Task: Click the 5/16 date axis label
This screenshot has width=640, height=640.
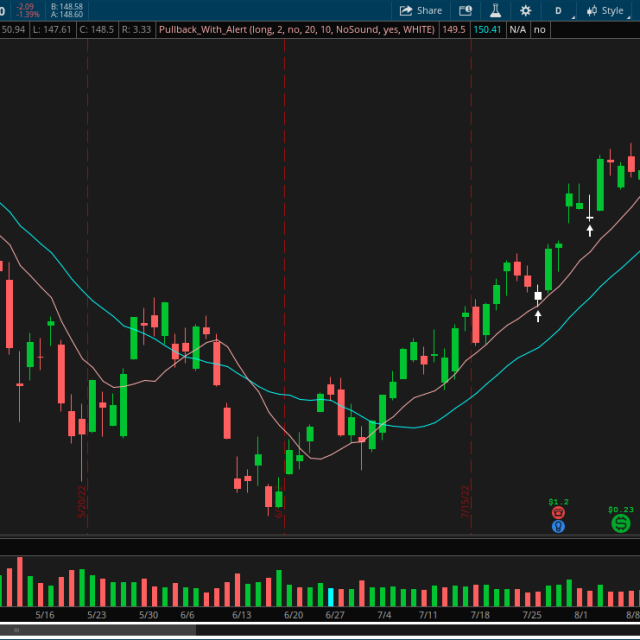Action: (45, 615)
